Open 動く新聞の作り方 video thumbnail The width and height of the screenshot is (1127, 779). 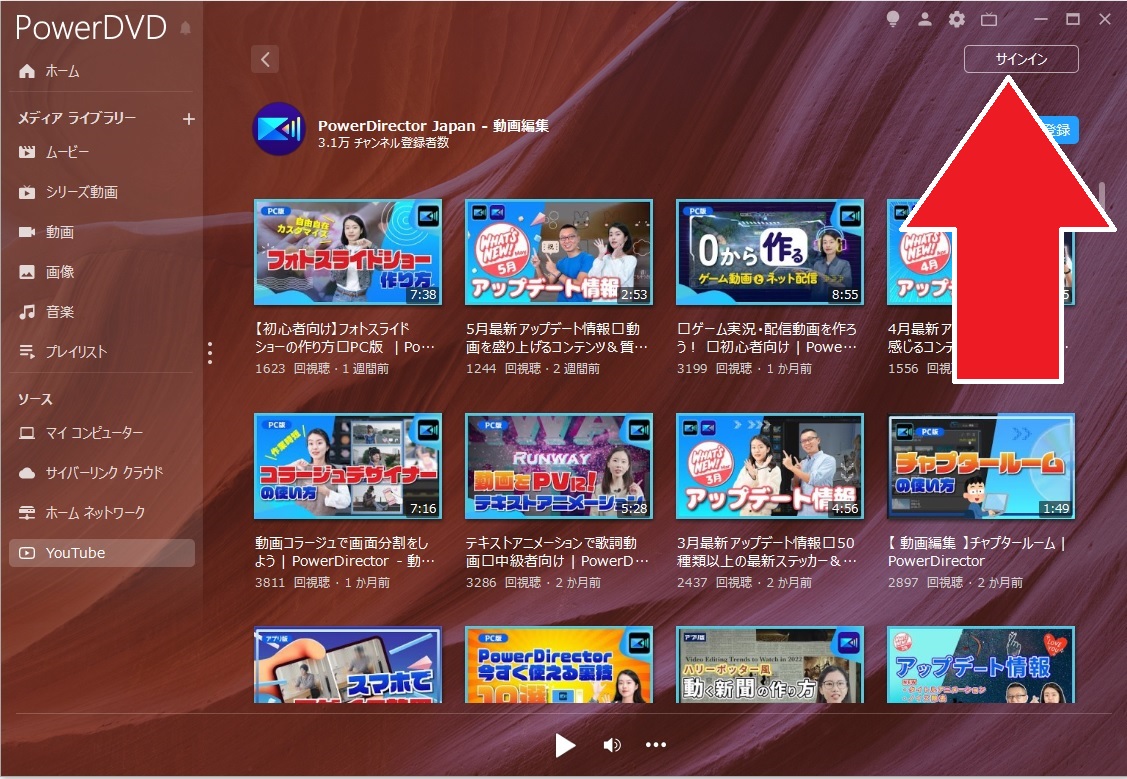[x=770, y=665]
